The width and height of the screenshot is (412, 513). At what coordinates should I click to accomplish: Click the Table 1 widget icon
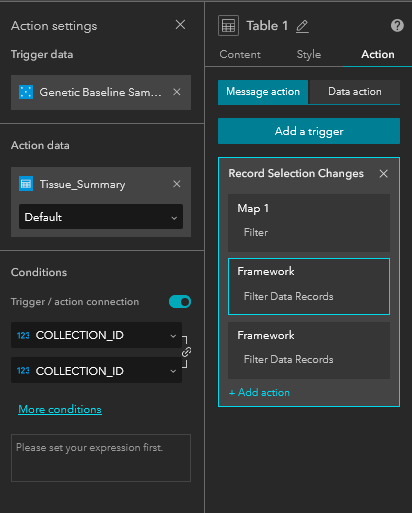click(x=228, y=26)
